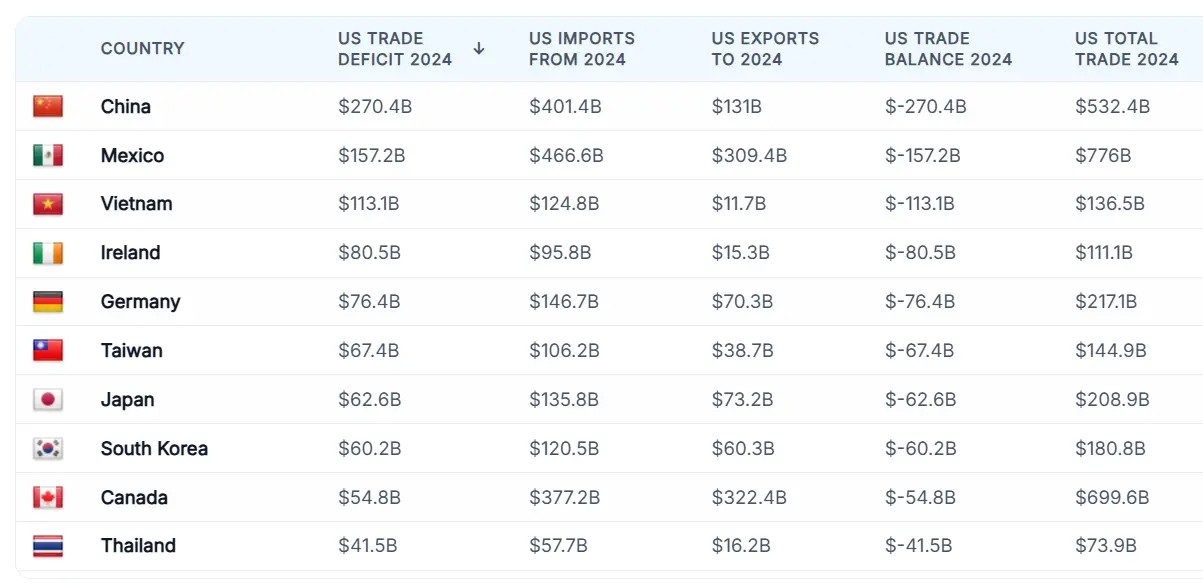Screen dimensions: 1203x583
Task: Click the Taiwan flag icon
Action: click(48, 351)
